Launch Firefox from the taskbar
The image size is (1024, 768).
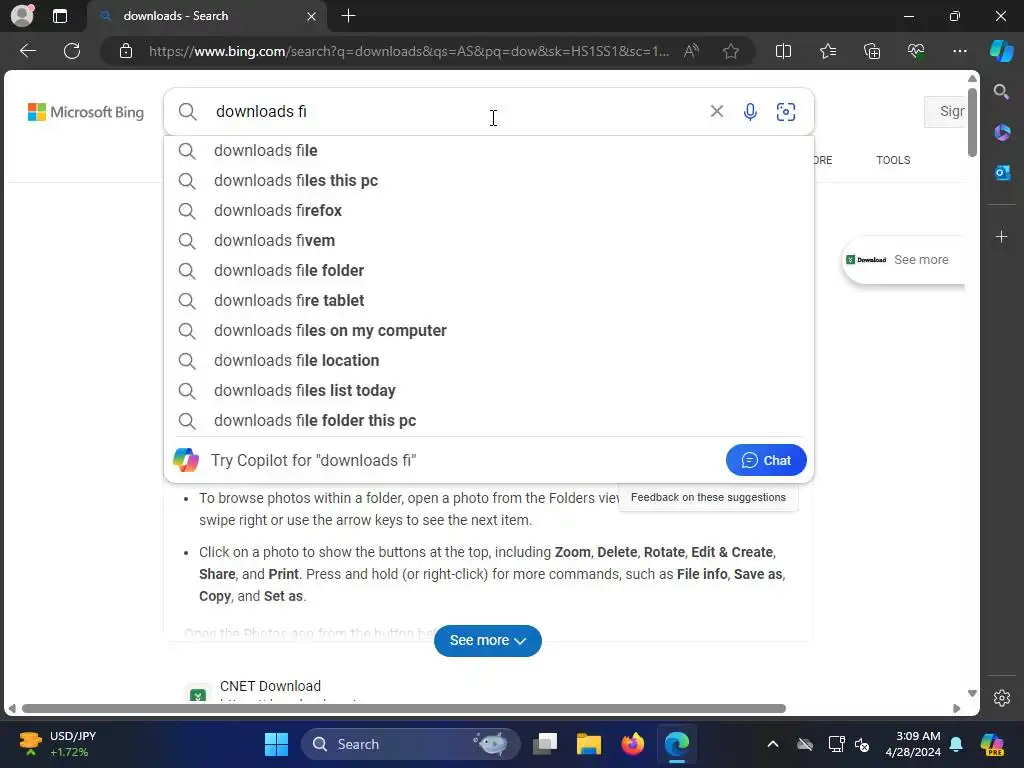click(x=632, y=744)
